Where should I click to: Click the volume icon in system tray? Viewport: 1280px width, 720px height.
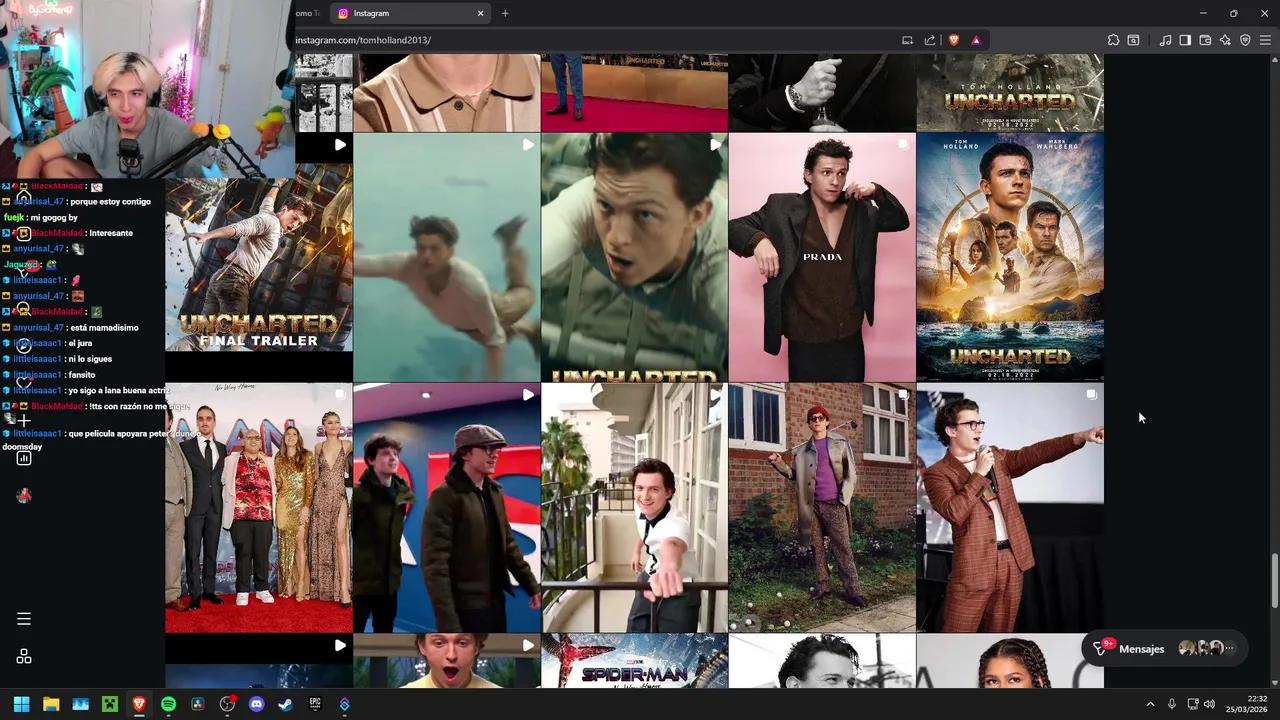point(1209,704)
